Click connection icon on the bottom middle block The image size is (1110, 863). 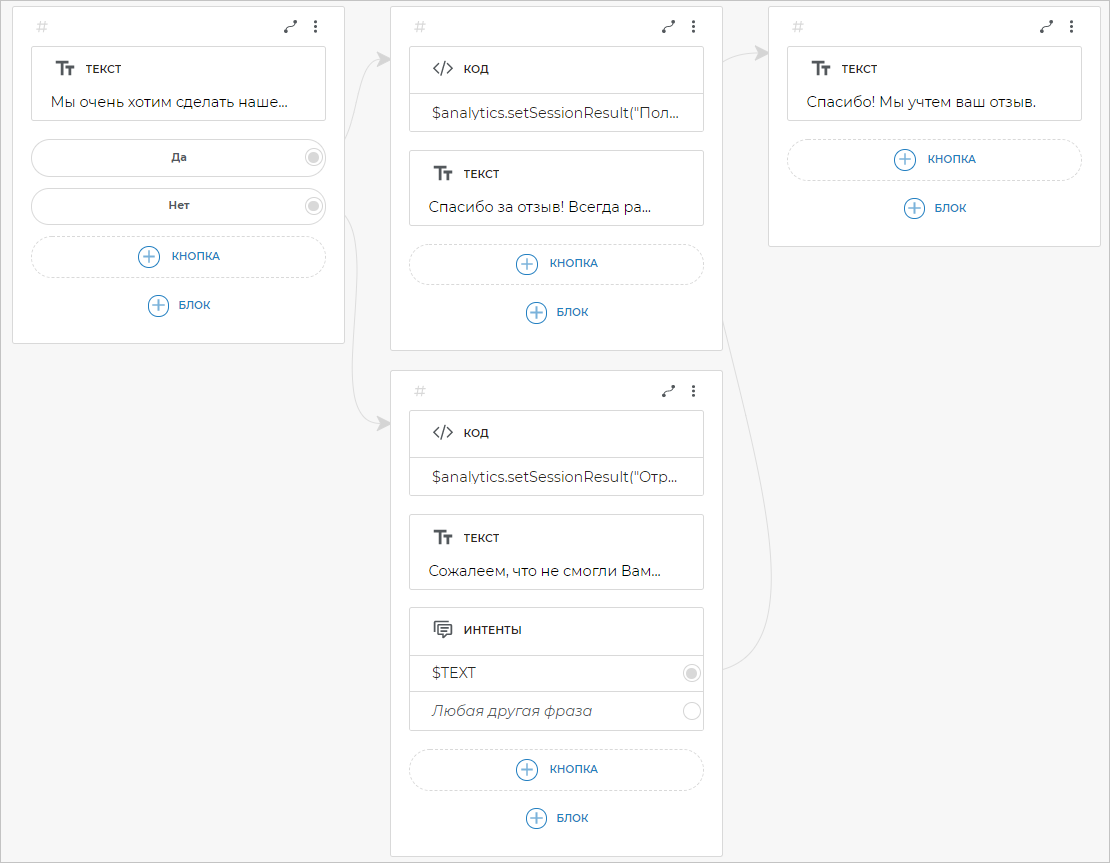pos(668,391)
